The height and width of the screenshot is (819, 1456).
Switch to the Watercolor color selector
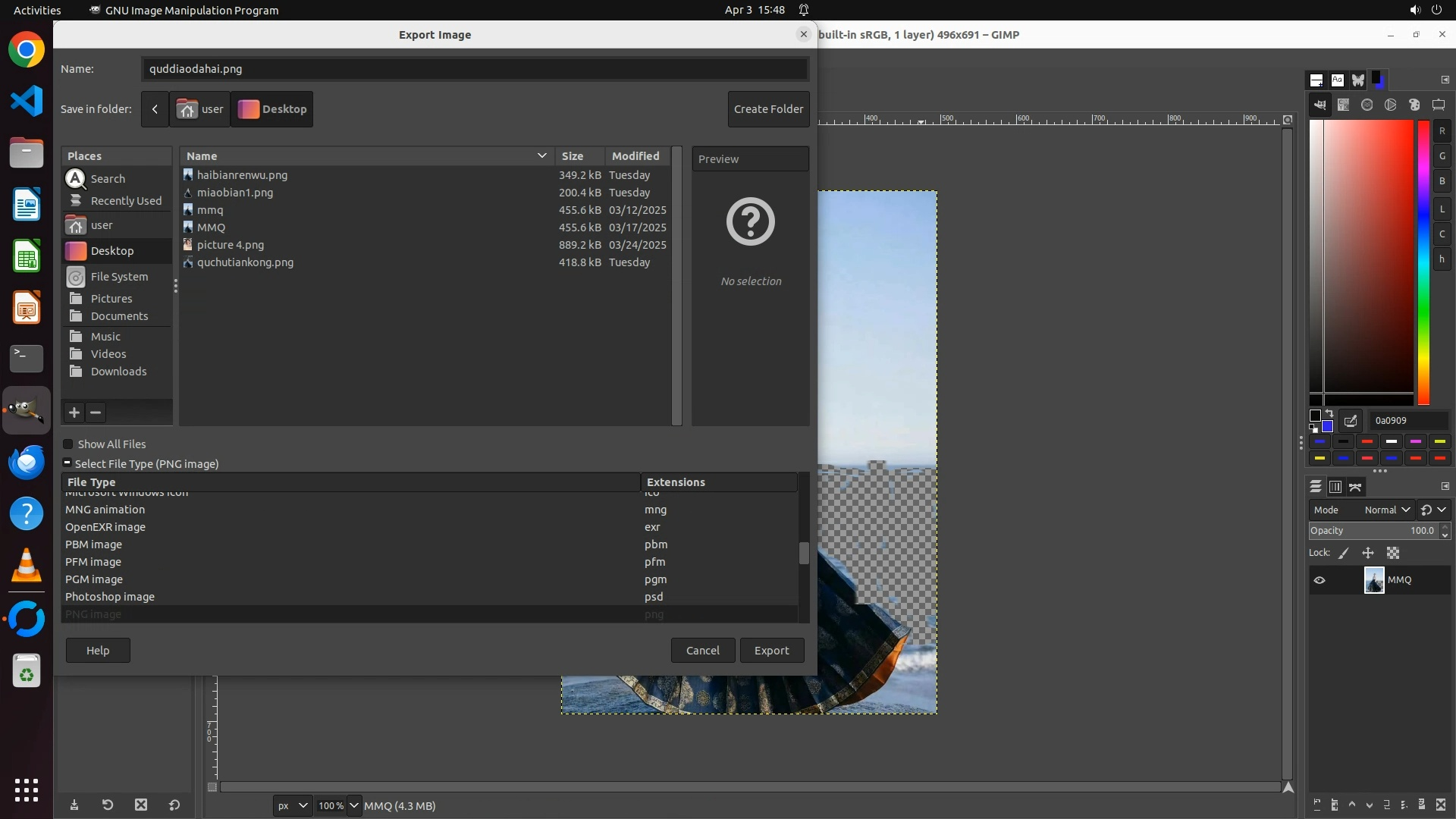tap(1367, 105)
